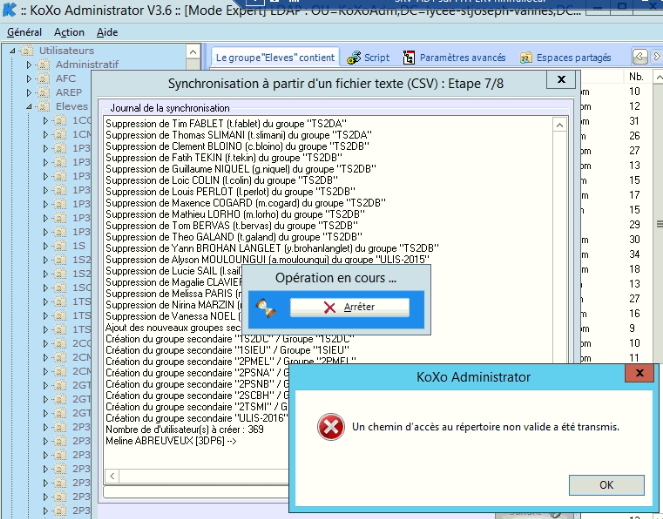Select the Utilisateurs folder in the tree
Viewport: 663px width, 519px height.
(66, 50)
